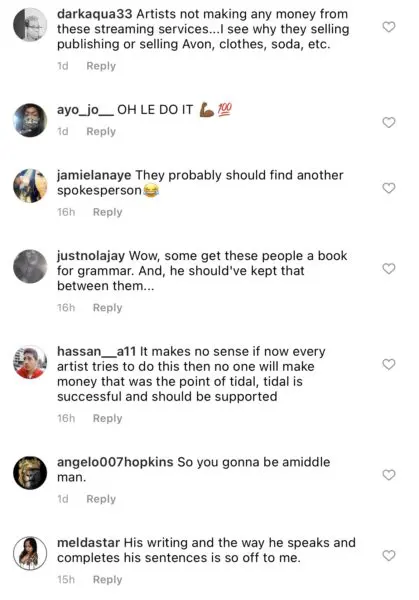
Task: Like meldastar's comment about his writing
Action: [389, 556]
